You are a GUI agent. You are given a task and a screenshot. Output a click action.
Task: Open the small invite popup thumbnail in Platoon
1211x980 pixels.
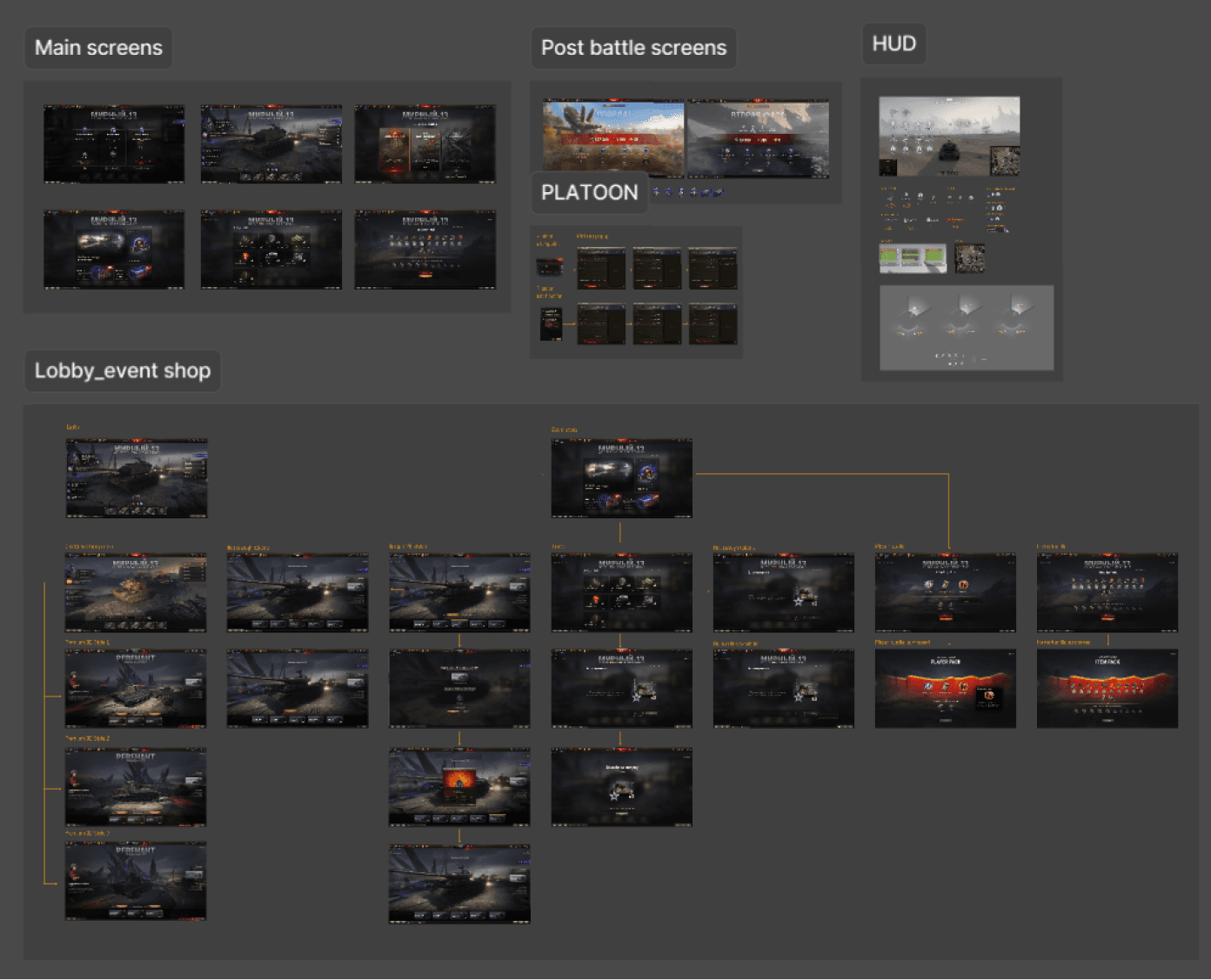[548, 267]
